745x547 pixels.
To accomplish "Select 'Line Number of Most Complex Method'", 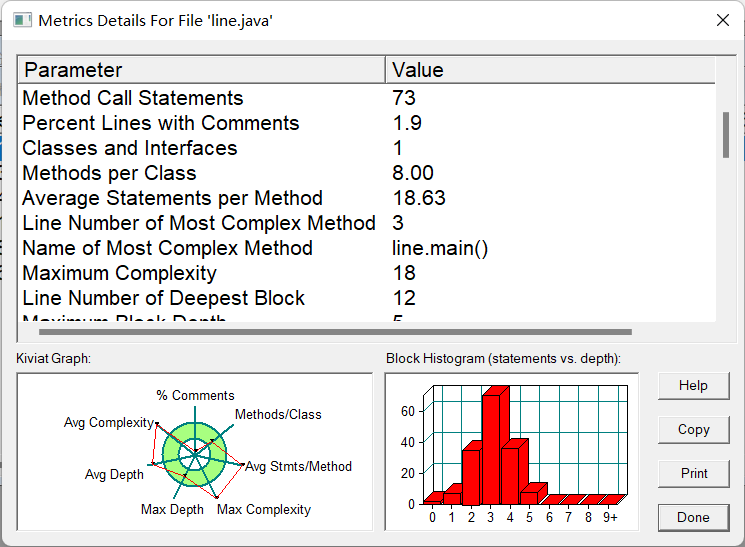I will click(x=367, y=223).
